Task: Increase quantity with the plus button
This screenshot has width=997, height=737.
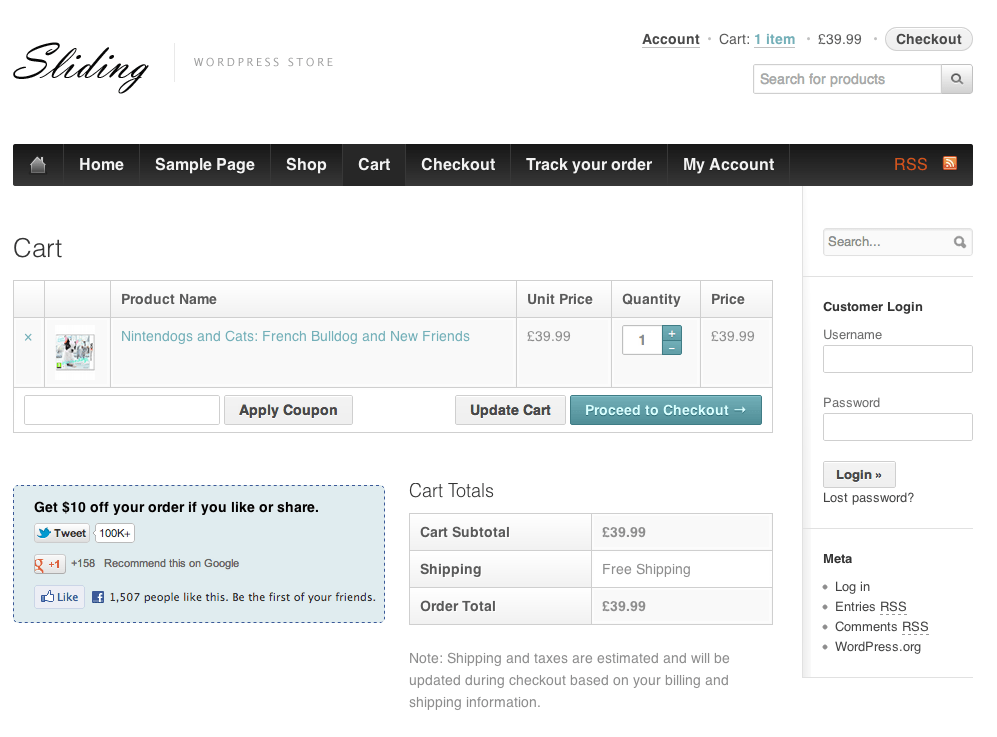Action: 671,333
